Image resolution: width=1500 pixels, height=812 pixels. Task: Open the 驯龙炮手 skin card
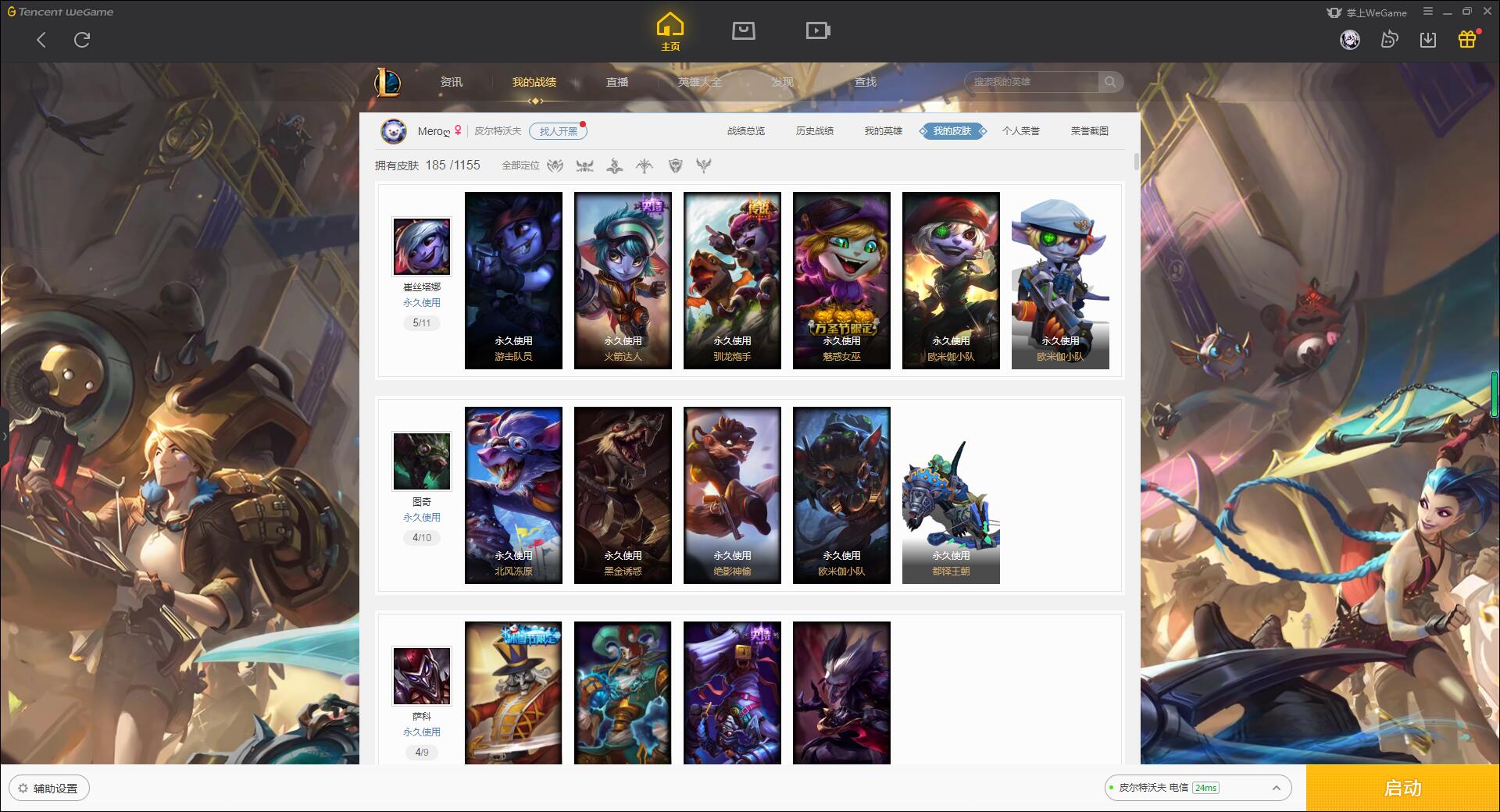coord(732,280)
